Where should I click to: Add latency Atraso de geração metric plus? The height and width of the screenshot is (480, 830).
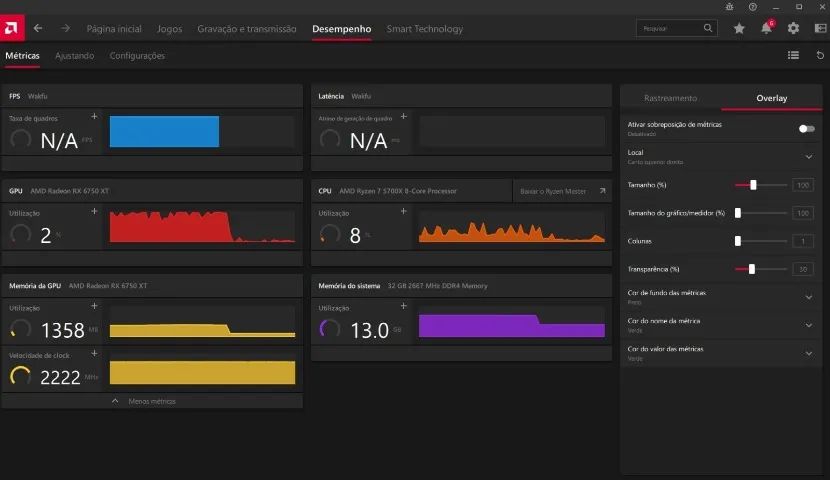pos(403,116)
